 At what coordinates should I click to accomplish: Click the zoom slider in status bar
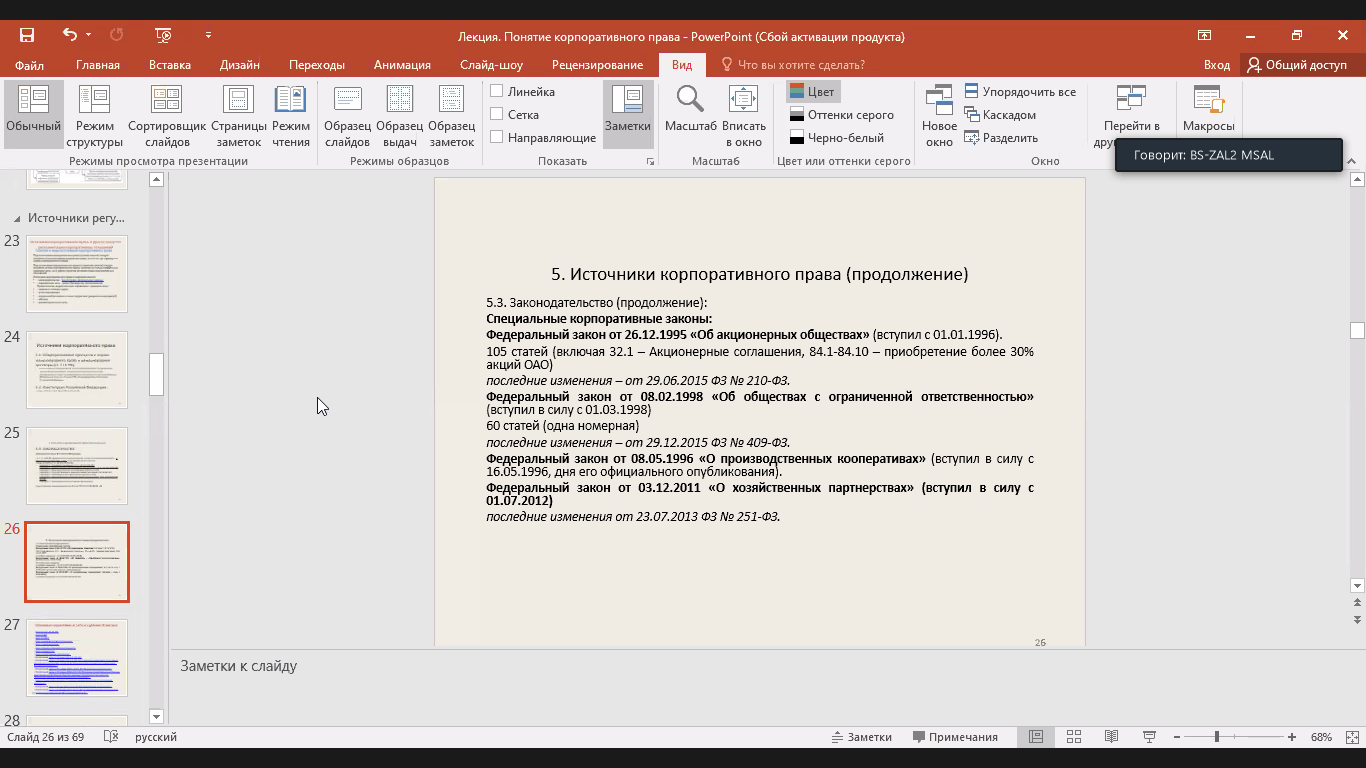coord(1234,737)
